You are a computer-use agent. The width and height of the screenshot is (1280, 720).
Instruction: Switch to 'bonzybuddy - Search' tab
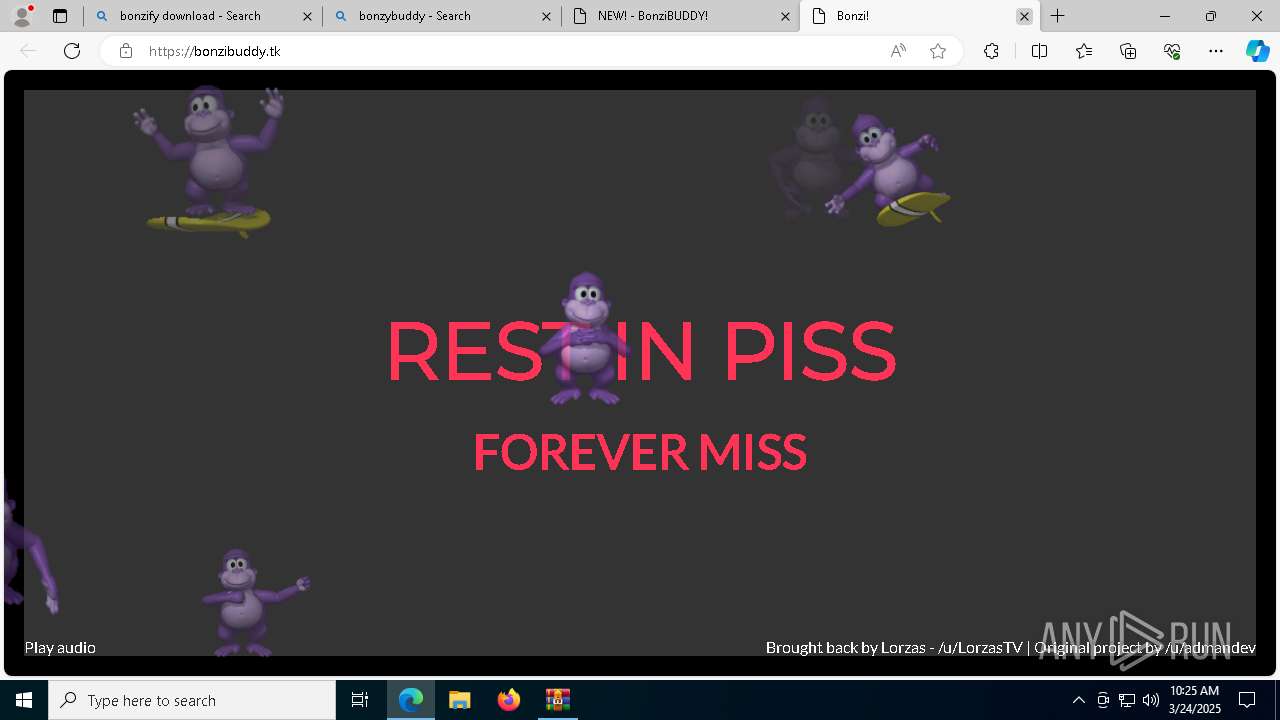click(441, 16)
